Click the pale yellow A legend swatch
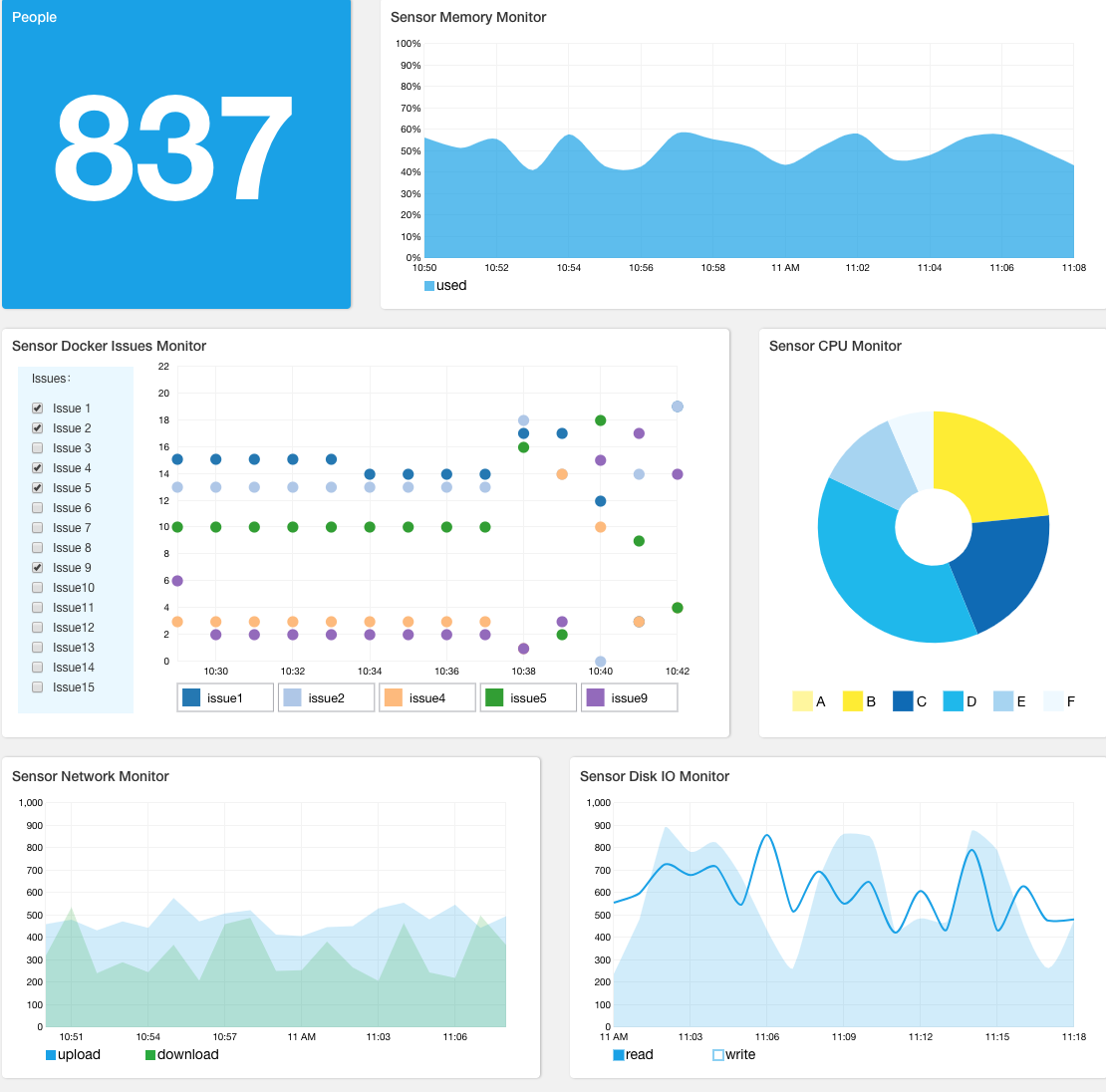The image size is (1106, 1092). (802, 701)
